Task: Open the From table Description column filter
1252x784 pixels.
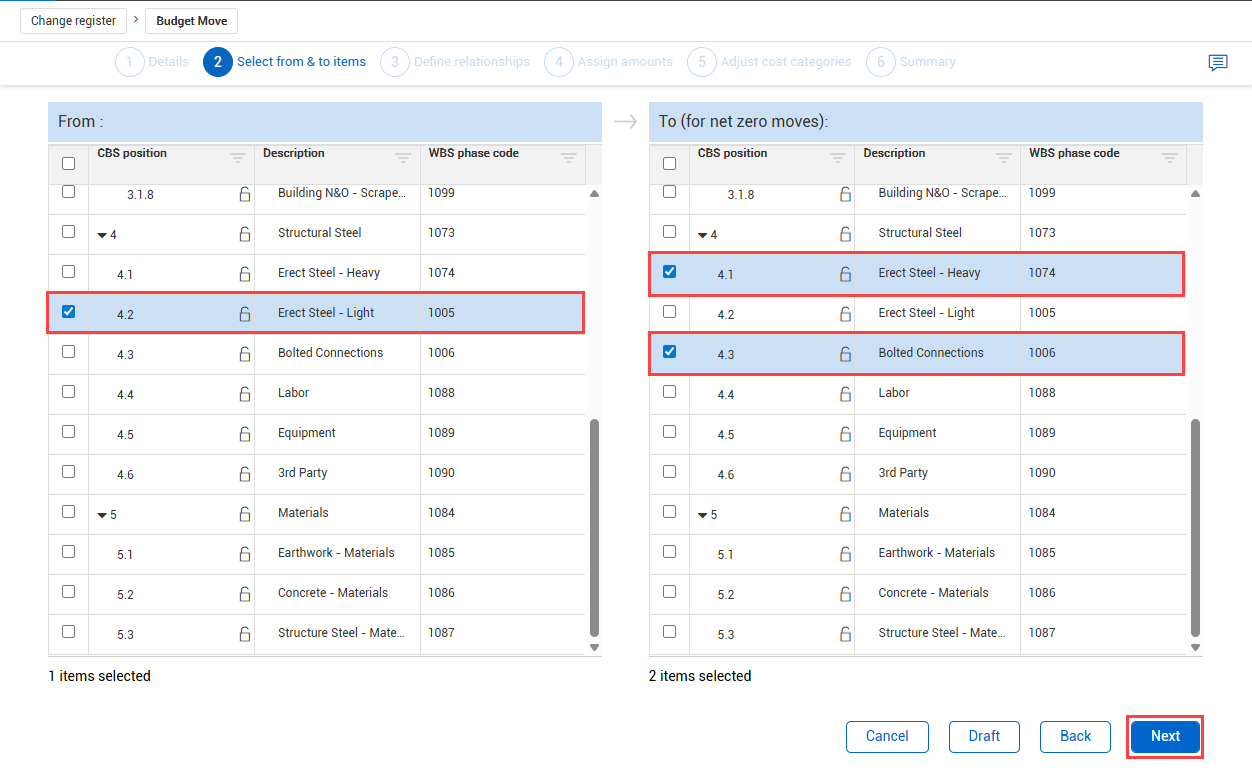Action: (403, 158)
